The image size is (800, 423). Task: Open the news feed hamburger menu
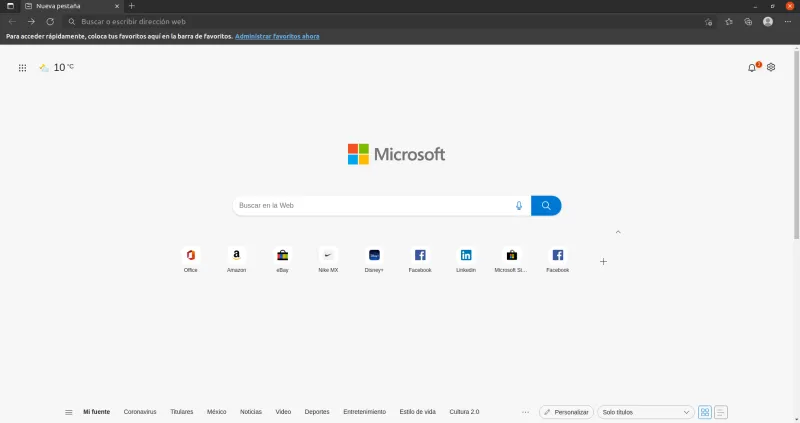[x=69, y=412]
